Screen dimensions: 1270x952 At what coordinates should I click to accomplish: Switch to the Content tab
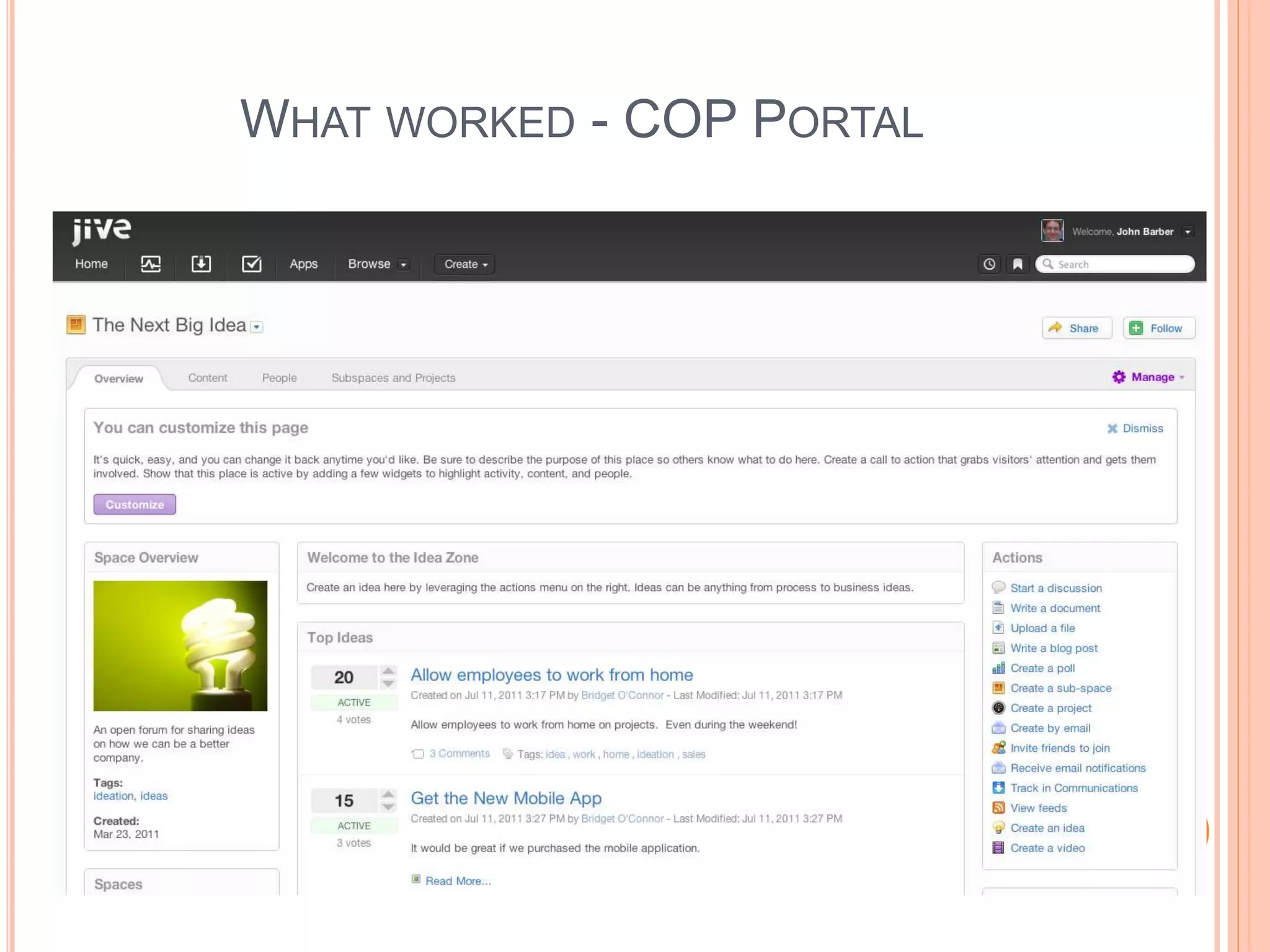coord(208,377)
